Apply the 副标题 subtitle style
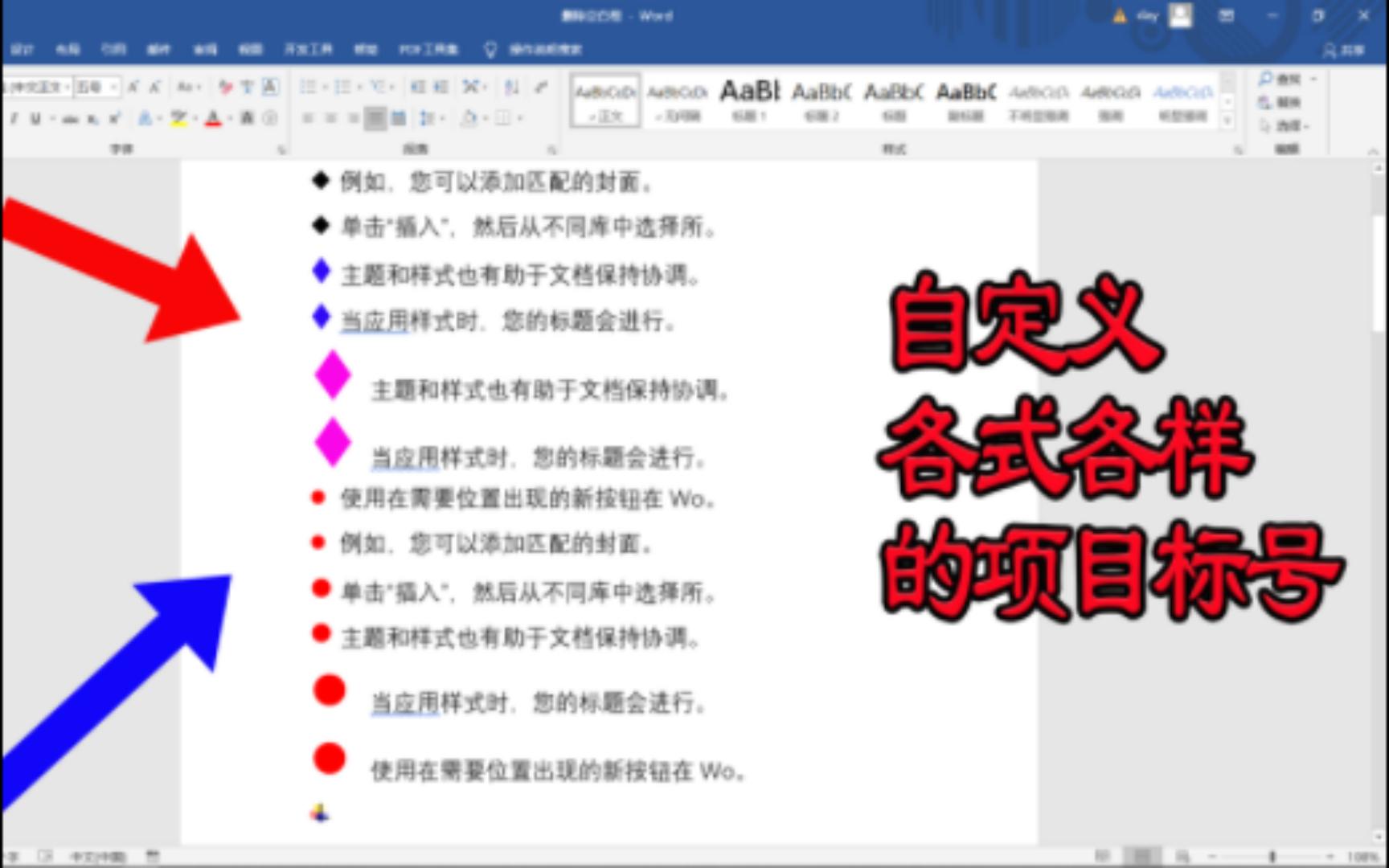Screen dimensions: 1389x868 click(x=966, y=100)
